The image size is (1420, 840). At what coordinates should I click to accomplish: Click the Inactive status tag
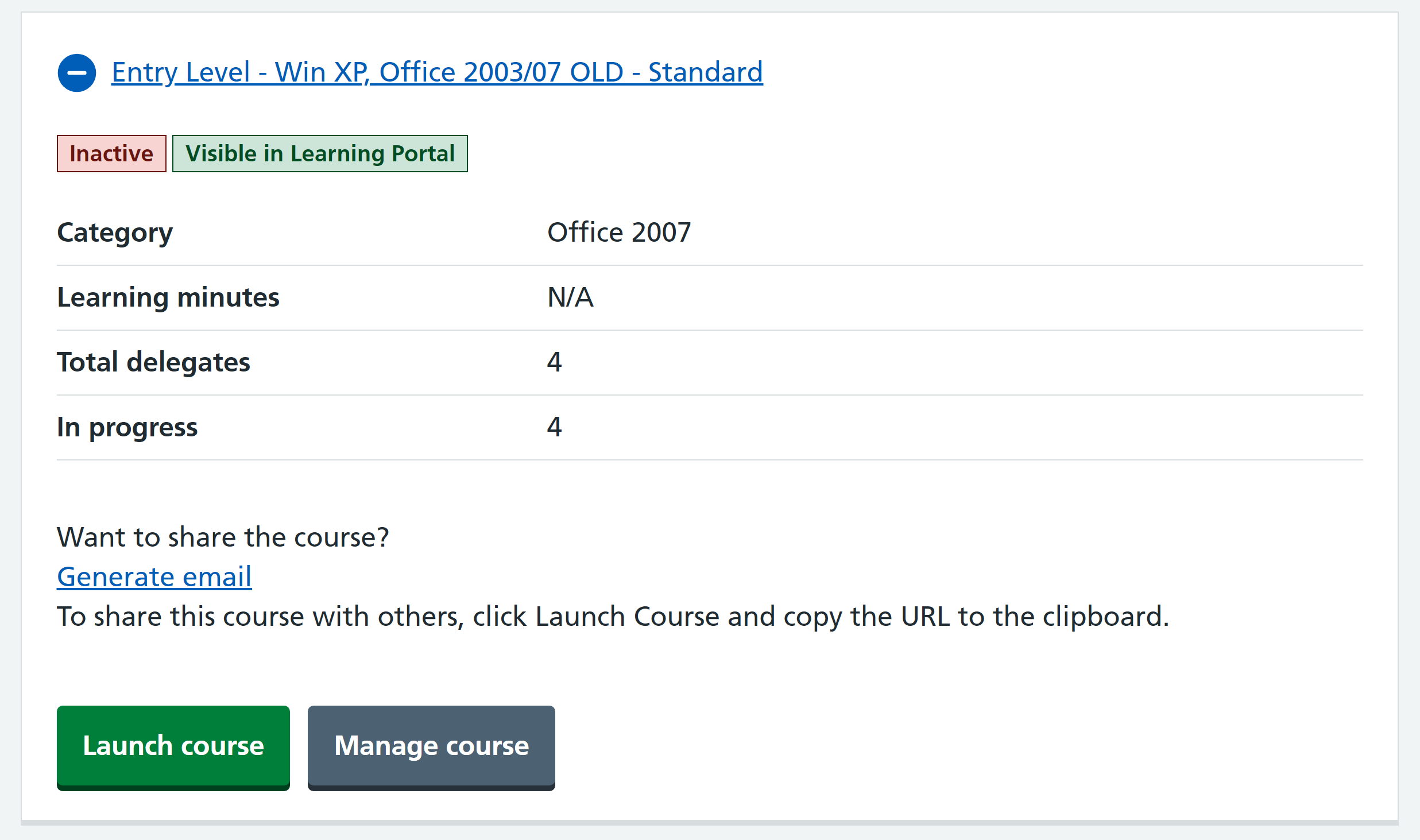pyautogui.click(x=111, y=154)
